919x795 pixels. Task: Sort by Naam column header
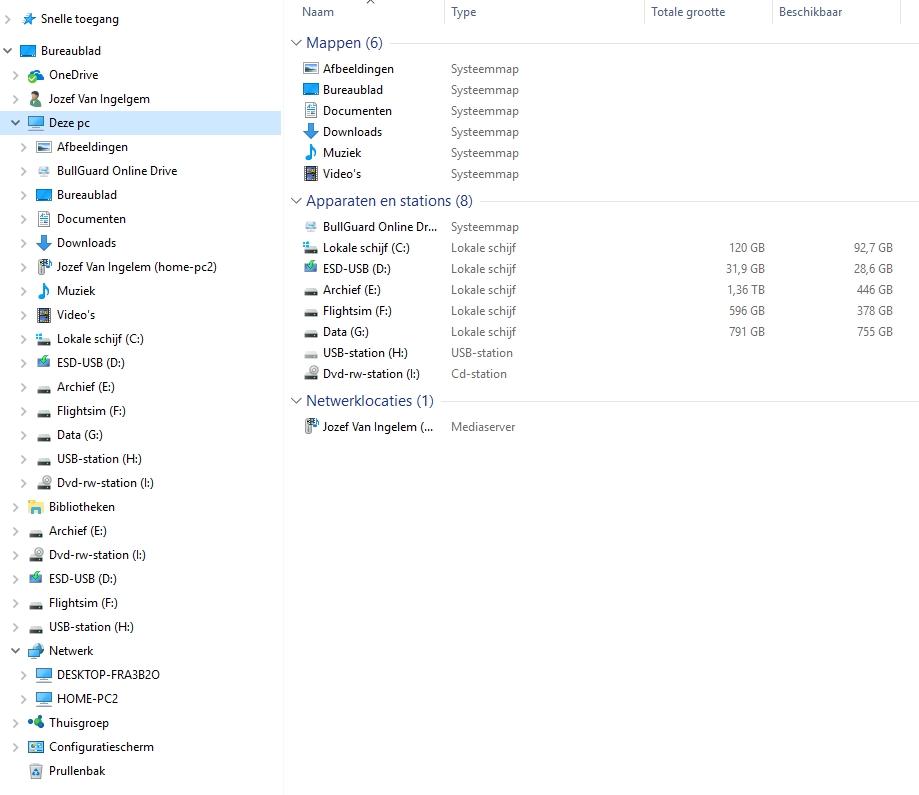[x=318, y=12]
